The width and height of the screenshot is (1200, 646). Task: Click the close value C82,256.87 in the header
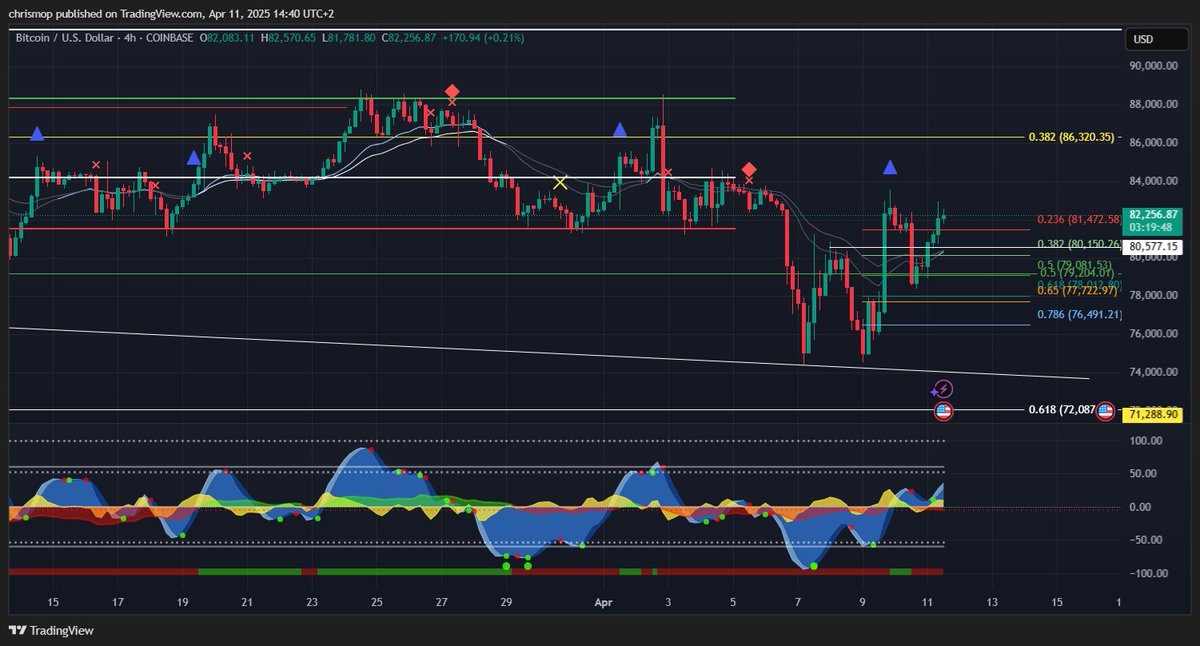click(x=410, y=38)
